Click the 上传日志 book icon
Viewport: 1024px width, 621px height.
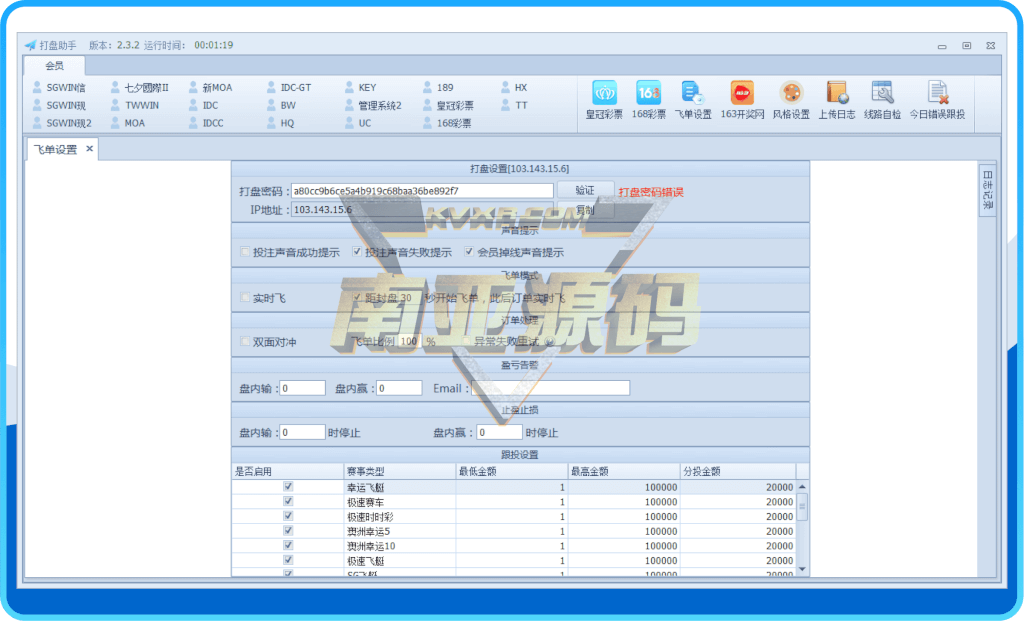coord(837,100)
